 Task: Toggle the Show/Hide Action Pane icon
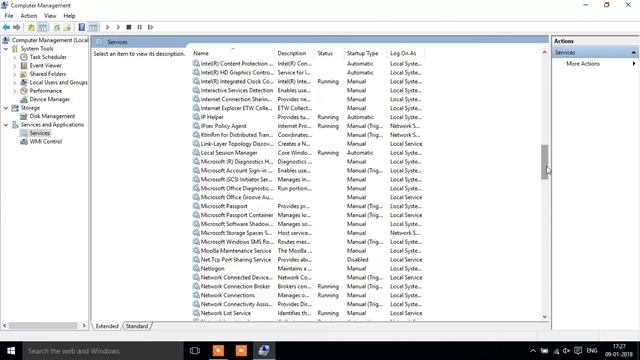pyautogui.click(x=93, y=27)
